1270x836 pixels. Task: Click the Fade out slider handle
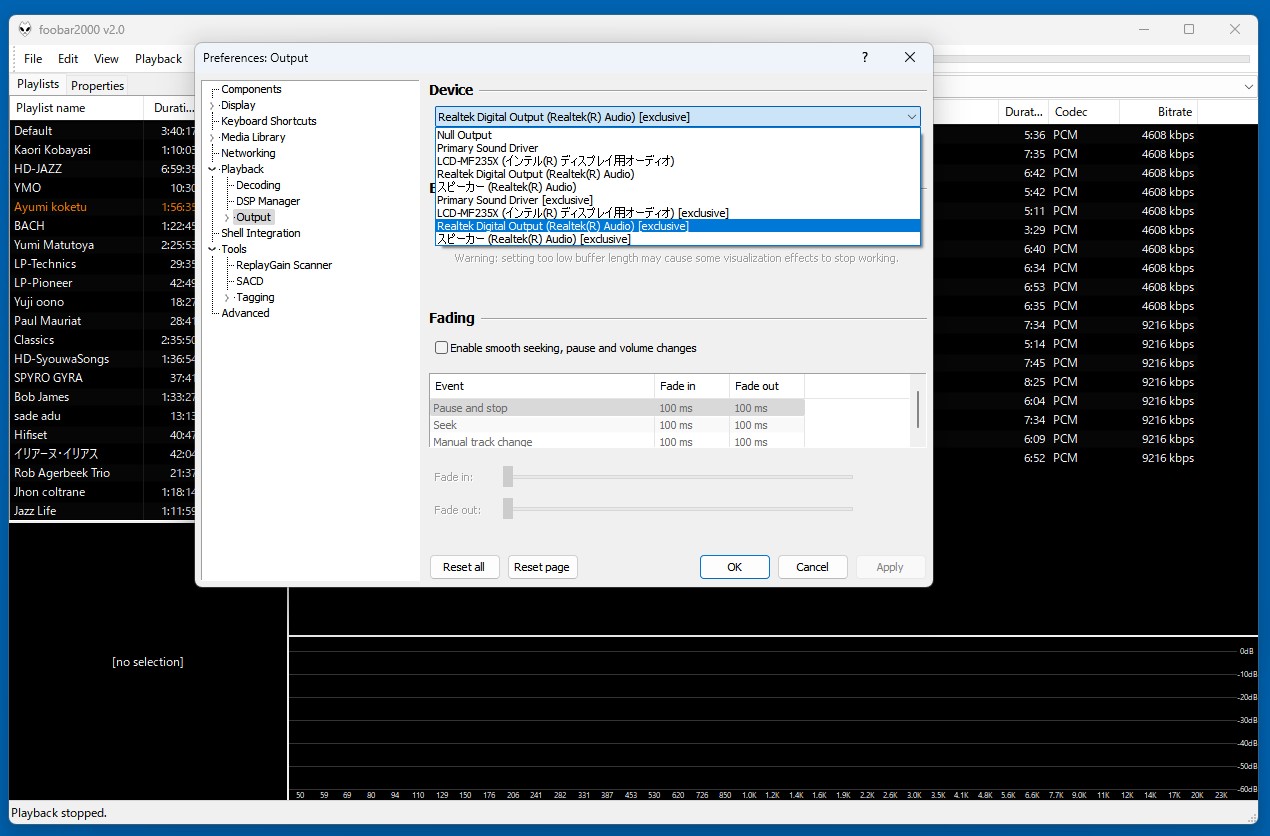click(x=508, y=509)
